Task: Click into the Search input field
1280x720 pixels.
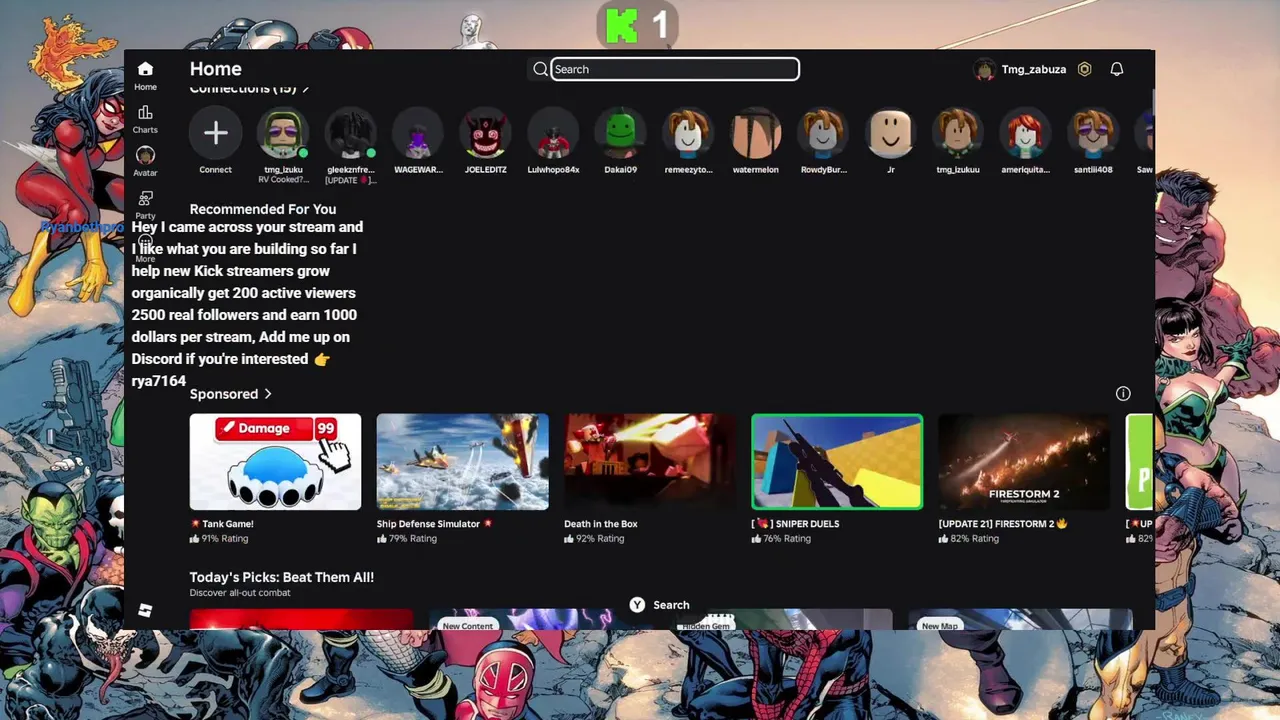Action: pyautogui.click(x=675, y=69)
